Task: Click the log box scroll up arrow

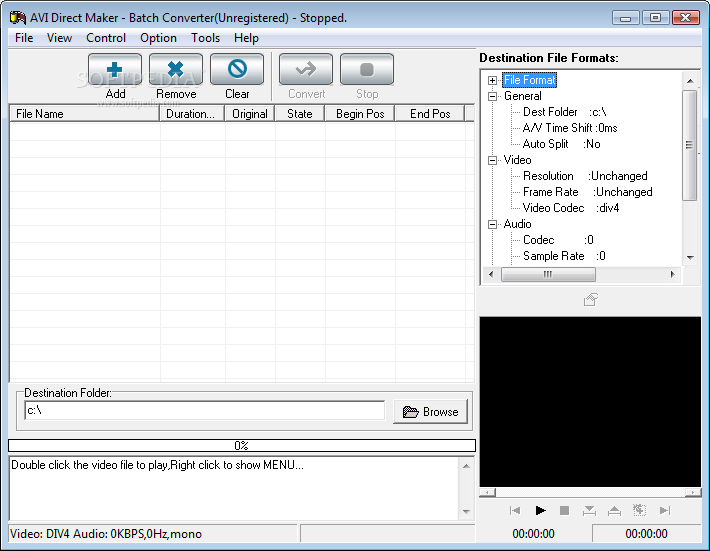Action: point(466,466)
